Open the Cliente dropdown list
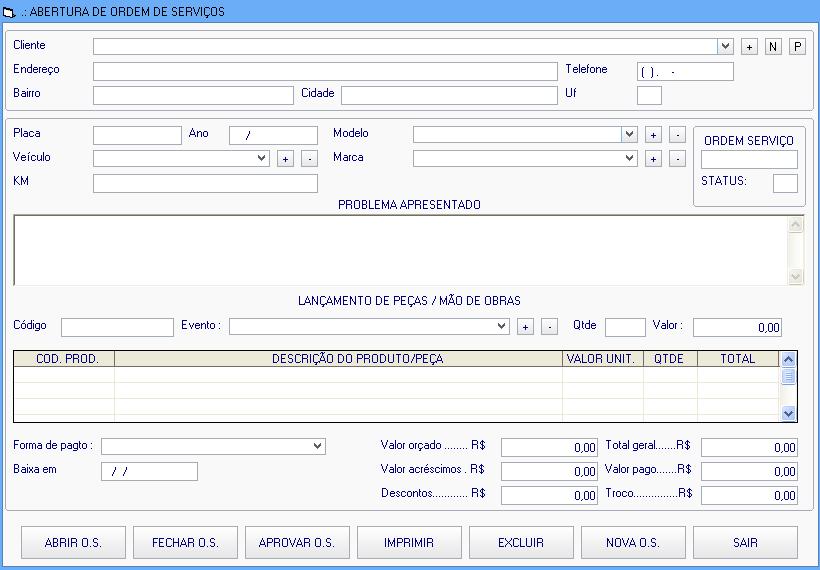The width and height of the screenshot is (820, 570). pyautogui.click(x=725, y=47)
